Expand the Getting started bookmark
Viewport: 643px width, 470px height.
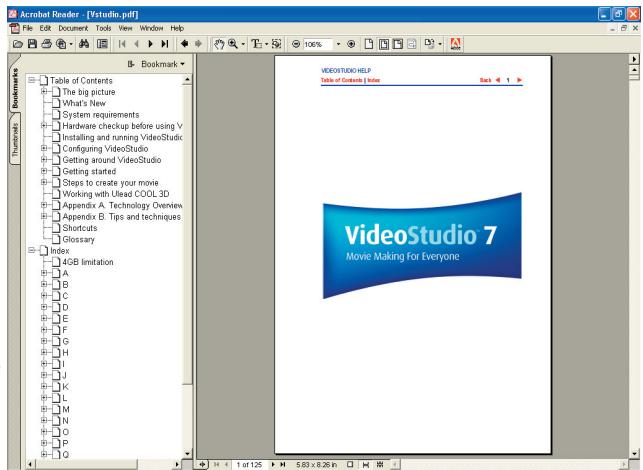click(44, 171)
